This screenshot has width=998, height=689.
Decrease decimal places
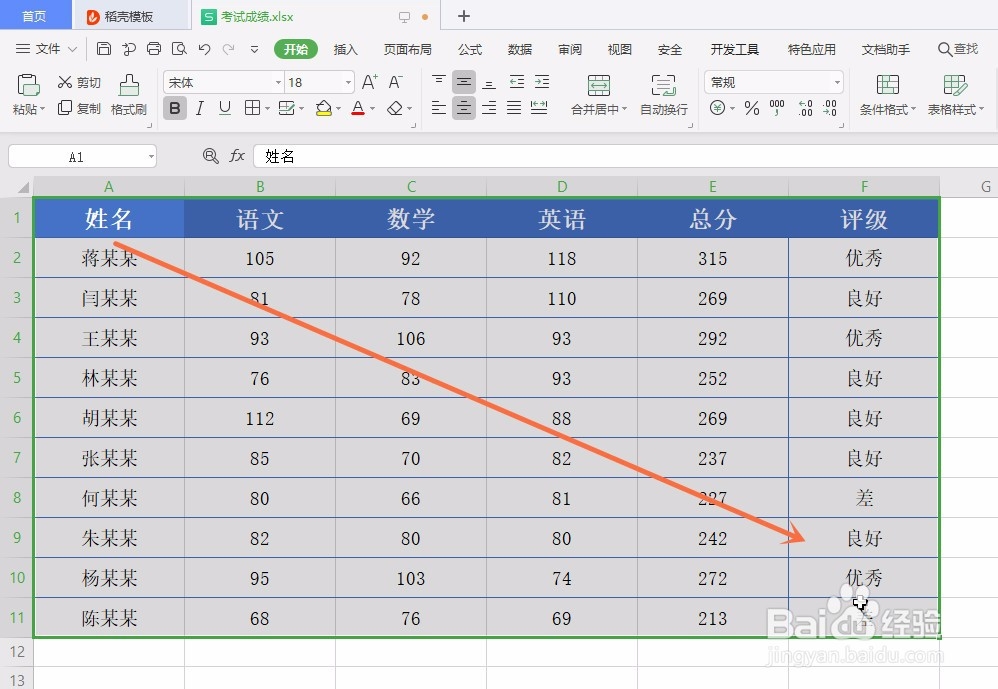point(829,108)
